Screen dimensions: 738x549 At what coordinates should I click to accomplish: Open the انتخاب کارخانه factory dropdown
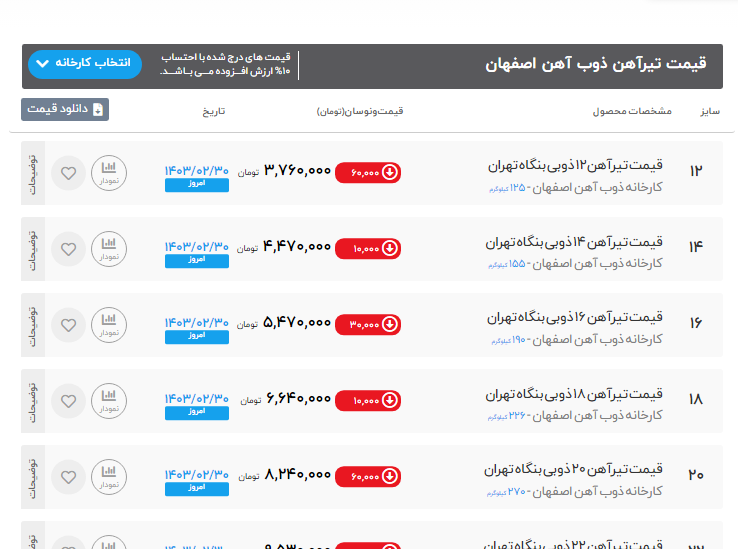(85, 64)
